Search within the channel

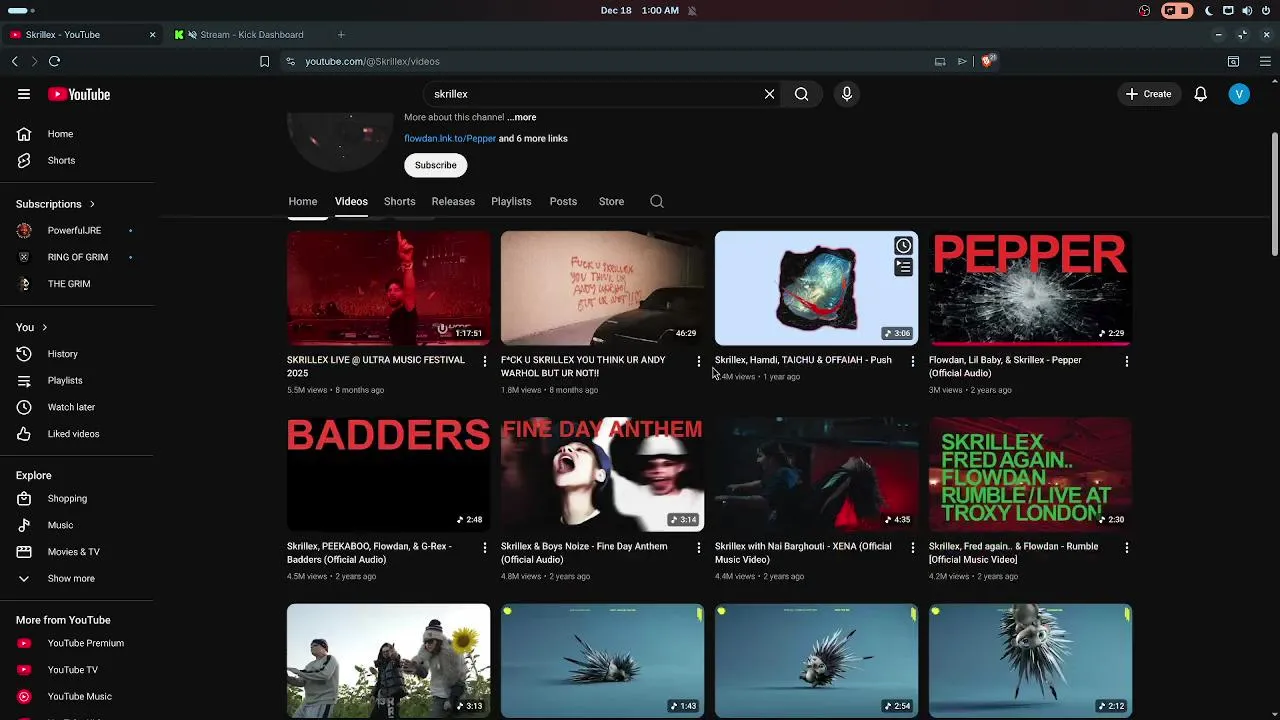(657, 201)
